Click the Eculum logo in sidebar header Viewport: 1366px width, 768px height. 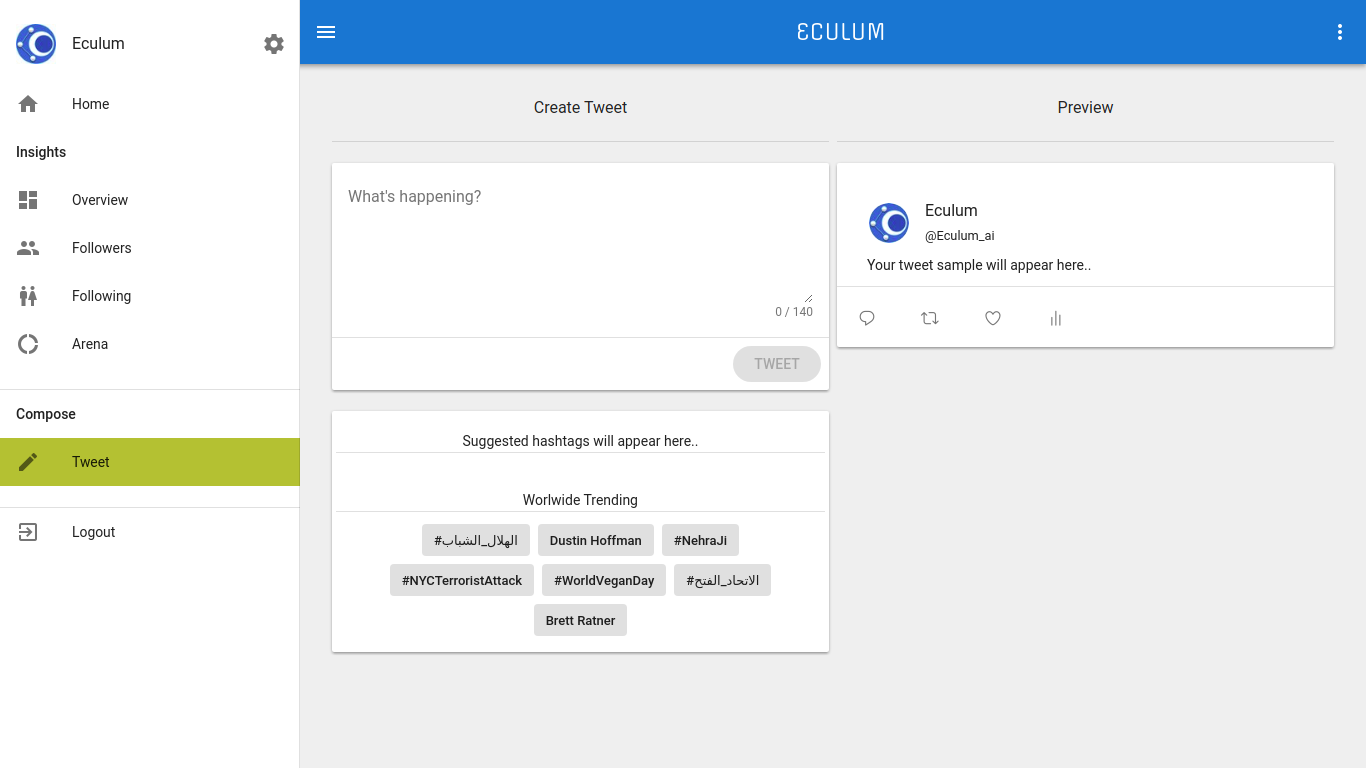[36, 44]
